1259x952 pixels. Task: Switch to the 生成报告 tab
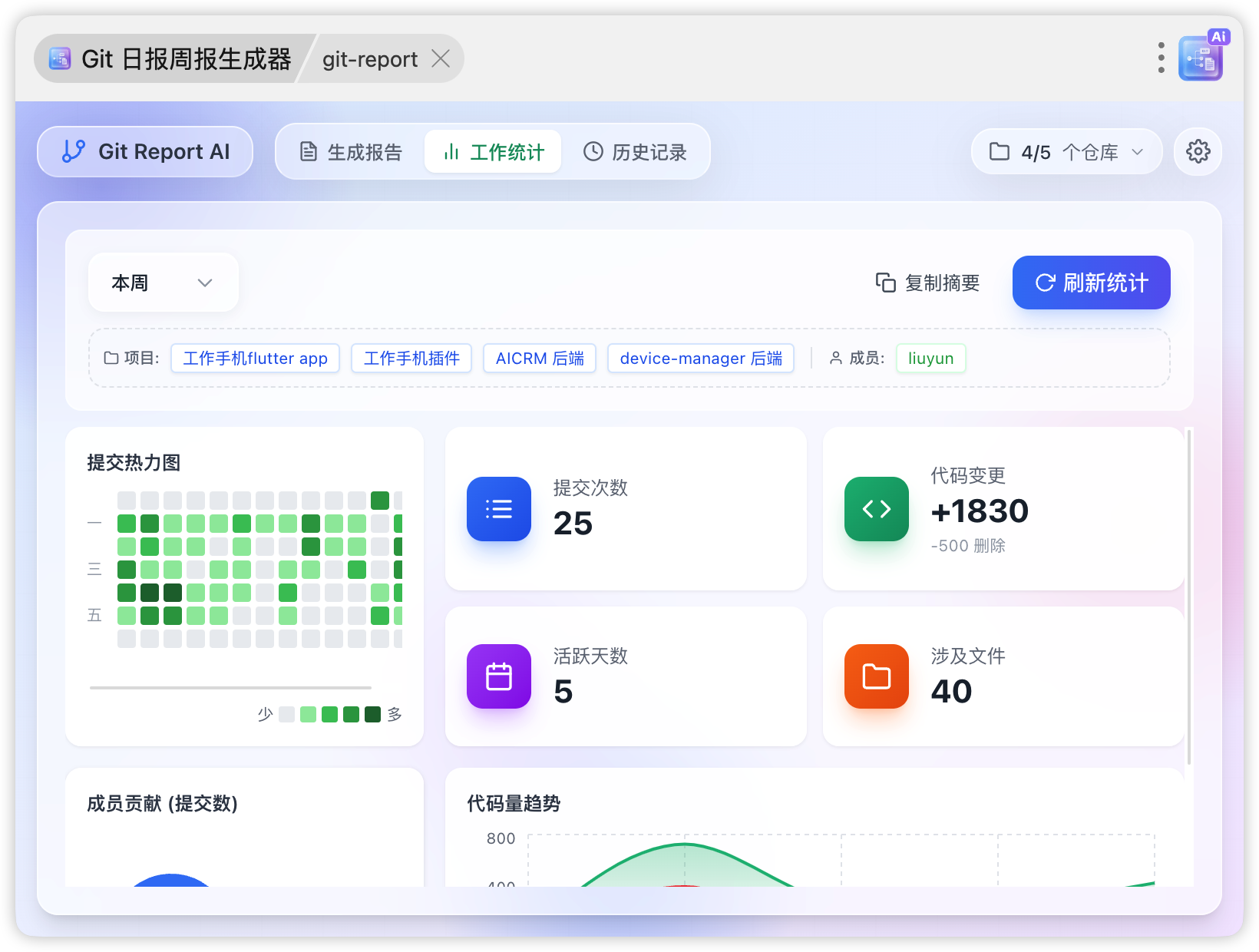[x=351, y=152]
